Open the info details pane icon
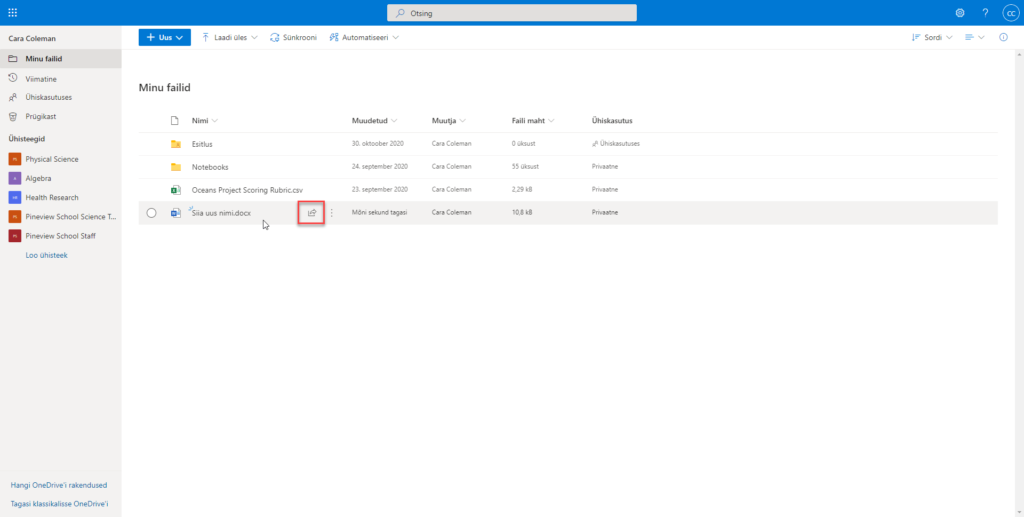Viewport: 1024px width, 517px height. (x=1003, y=37)
